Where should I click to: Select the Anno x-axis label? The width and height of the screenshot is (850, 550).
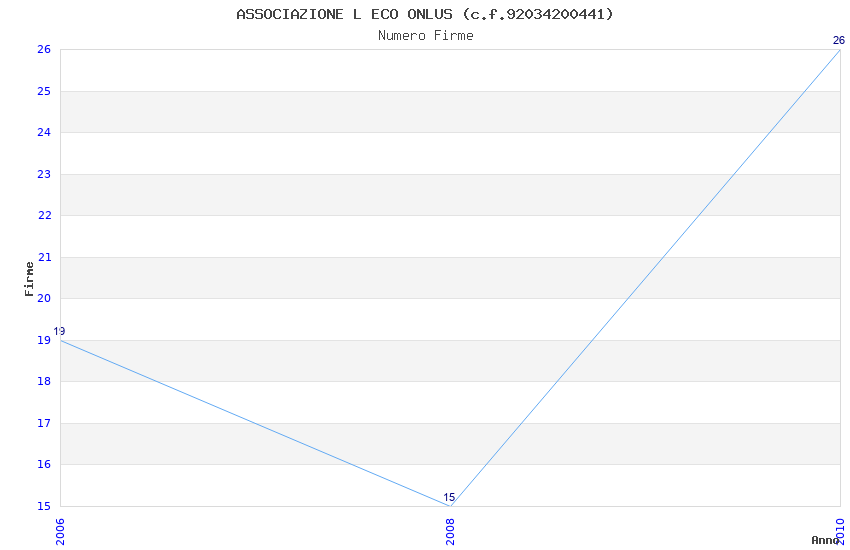tap(825, 540)
